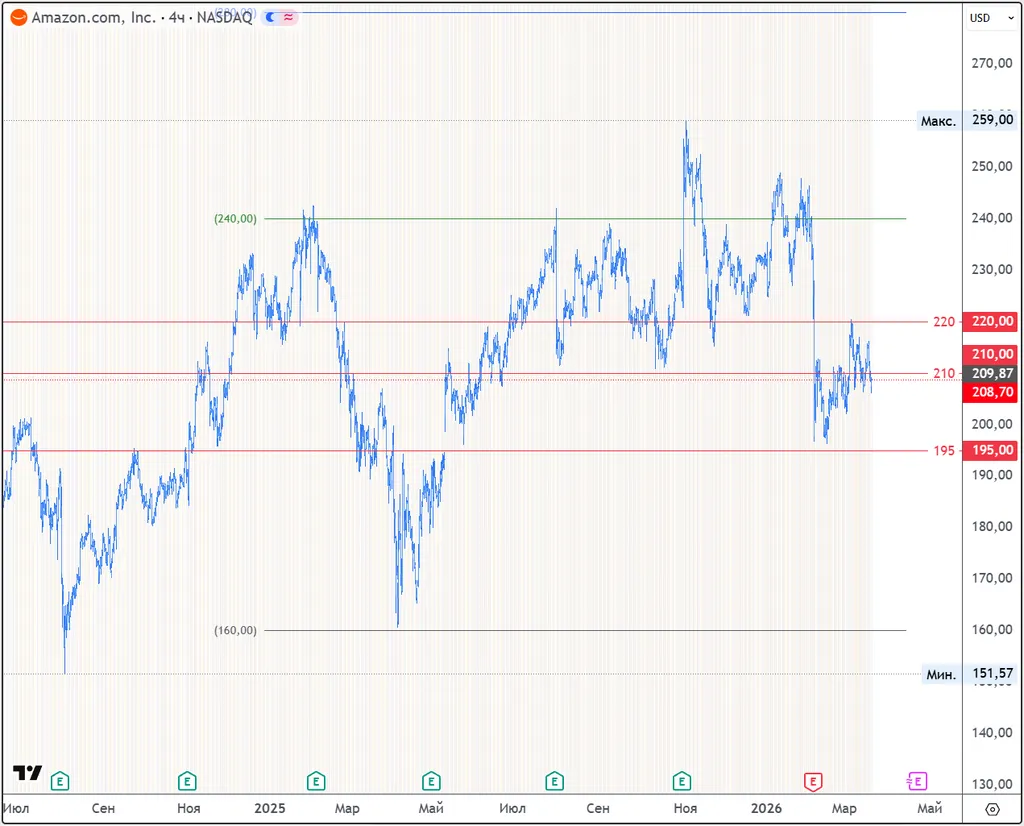
Task: Select the gray 160,00 horizontal line label
Action: (235, 630)
